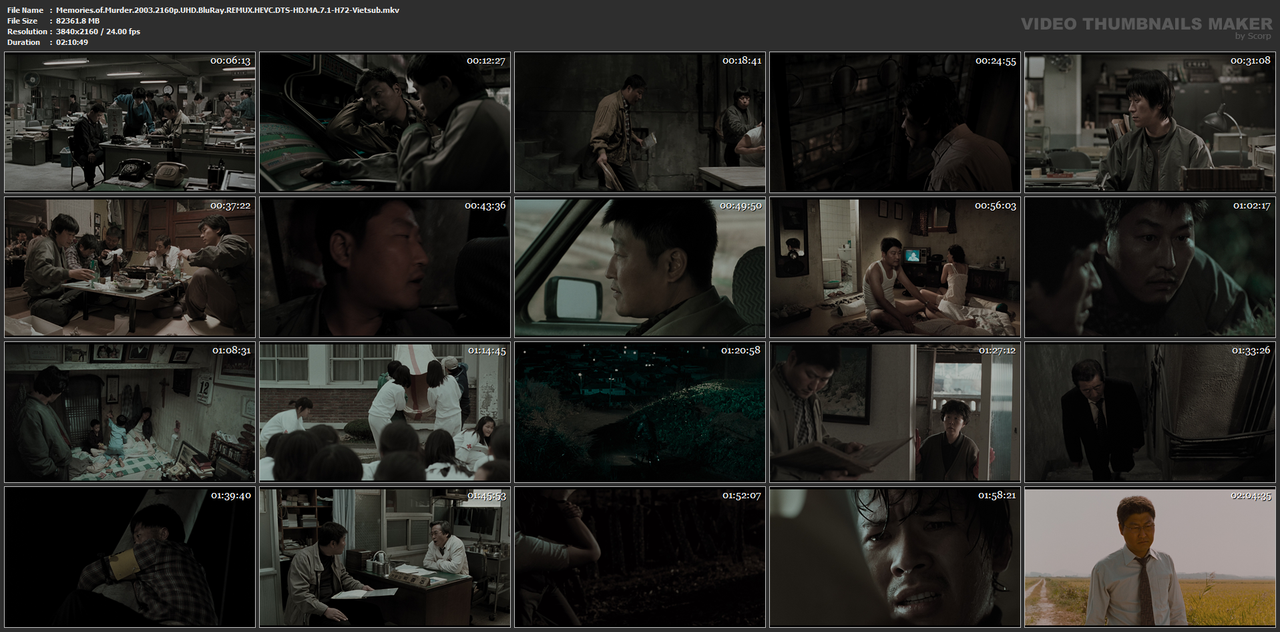
Task: Select the thumbnail timestamped 00:24:55
Action: (x=895, y=122)
